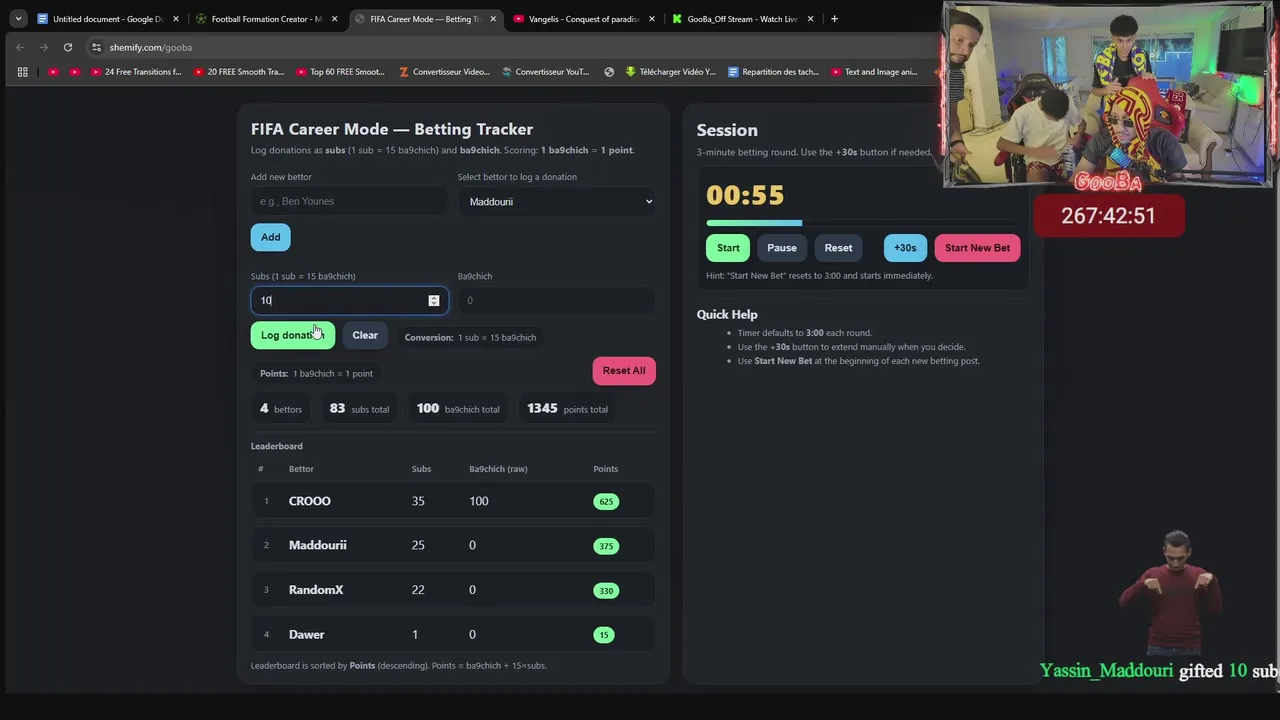Open the 20 FREE Smooth Tra... bookmark
Image resolution: width=1280 pixels, height=720 pixels.
pos(239,72)
